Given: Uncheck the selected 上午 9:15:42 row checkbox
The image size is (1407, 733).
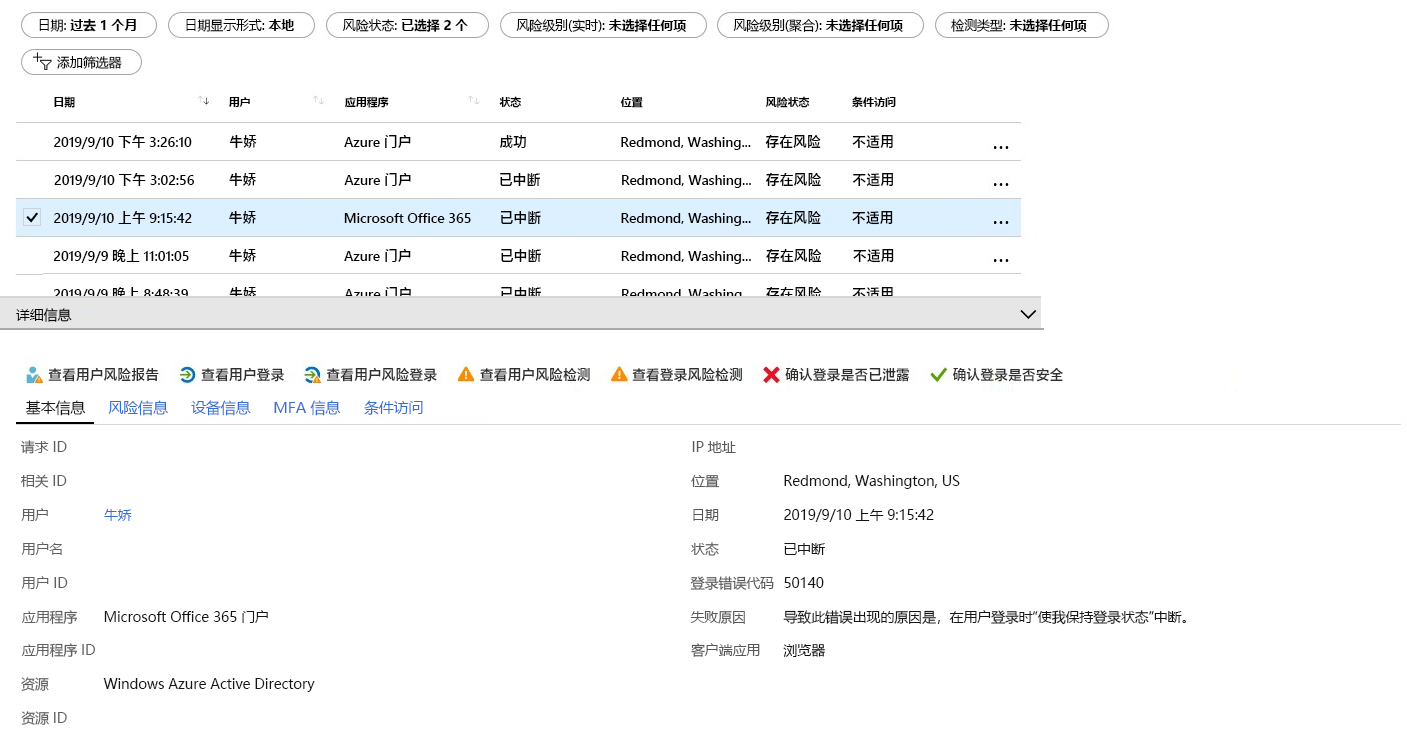Looking at the screenshot, I should point(32,217).
